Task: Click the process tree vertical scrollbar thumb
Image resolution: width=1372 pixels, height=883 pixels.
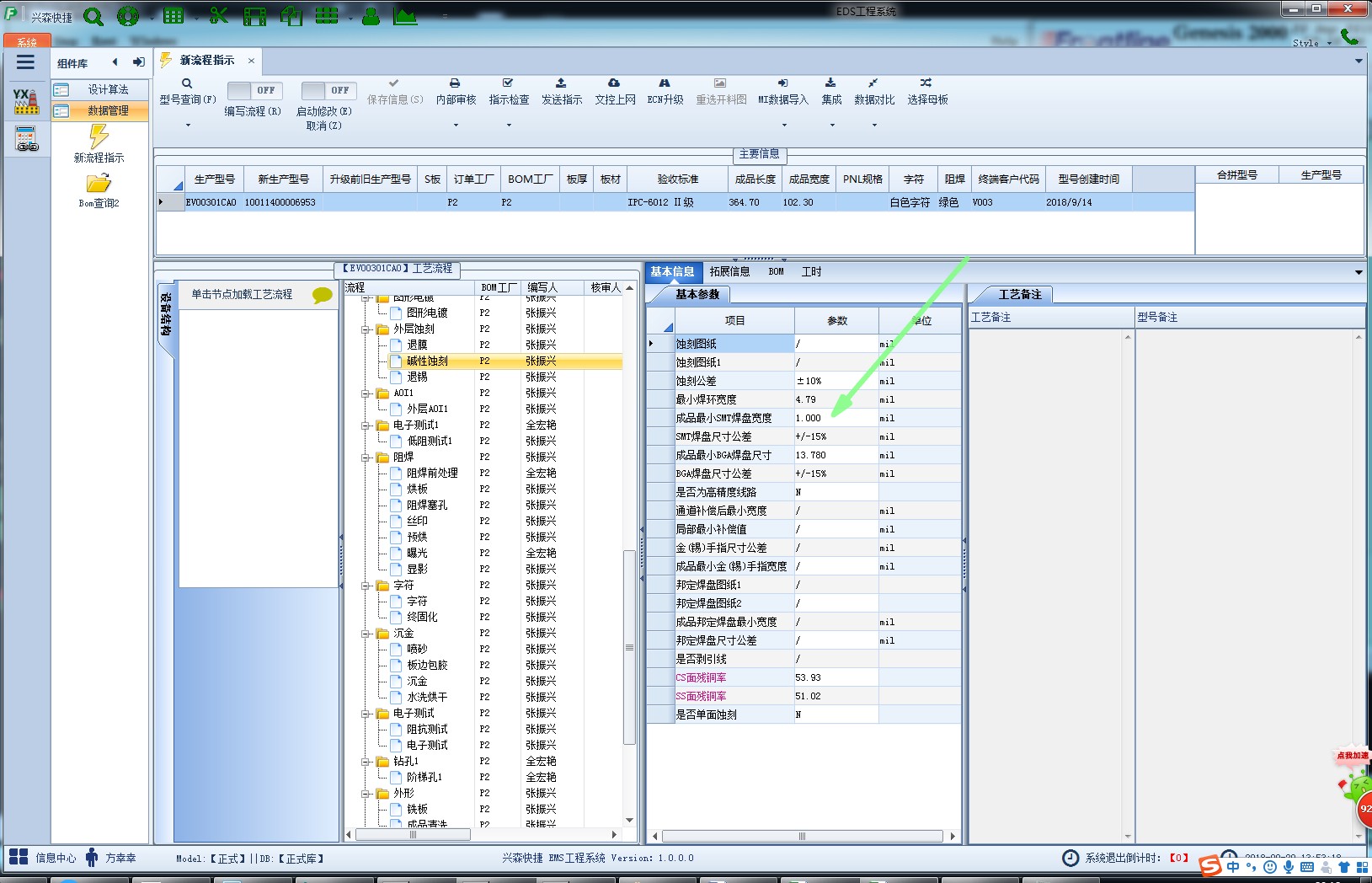Action: click(x=629, y=647)
